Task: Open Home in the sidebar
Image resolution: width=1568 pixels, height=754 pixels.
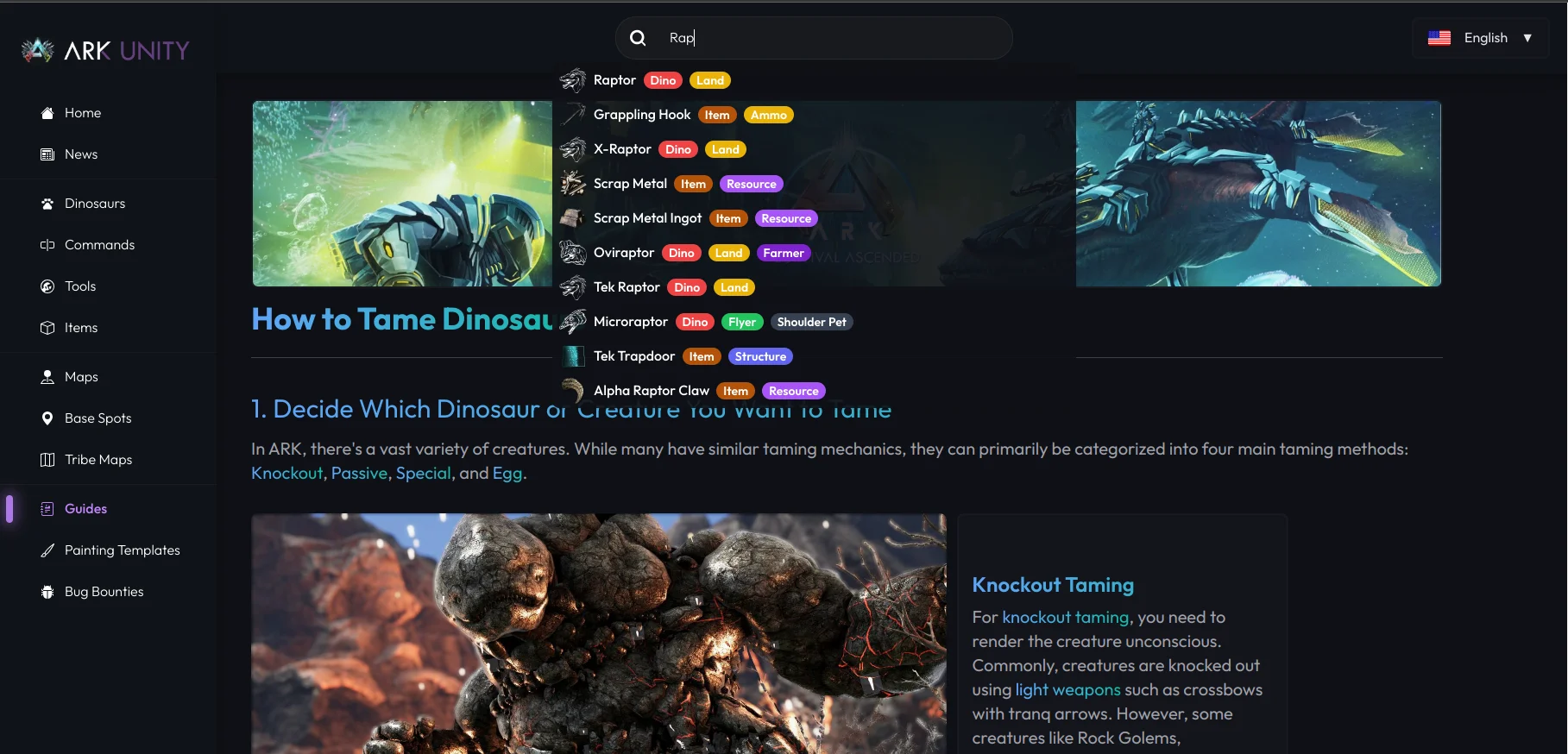Action: click(x=83, y=113)
